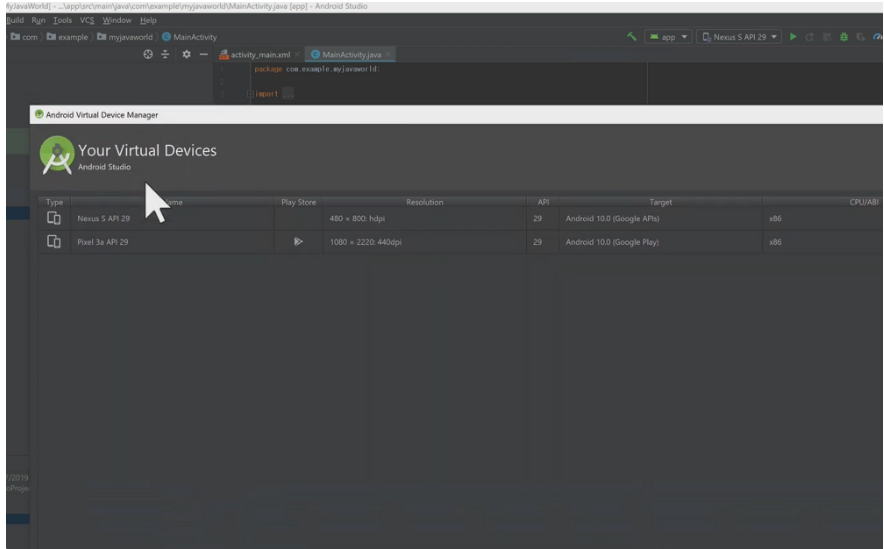Screen dimensions: 884x549
Task: Select the Nexus S API 29 device name
Action: pos(104,218)
